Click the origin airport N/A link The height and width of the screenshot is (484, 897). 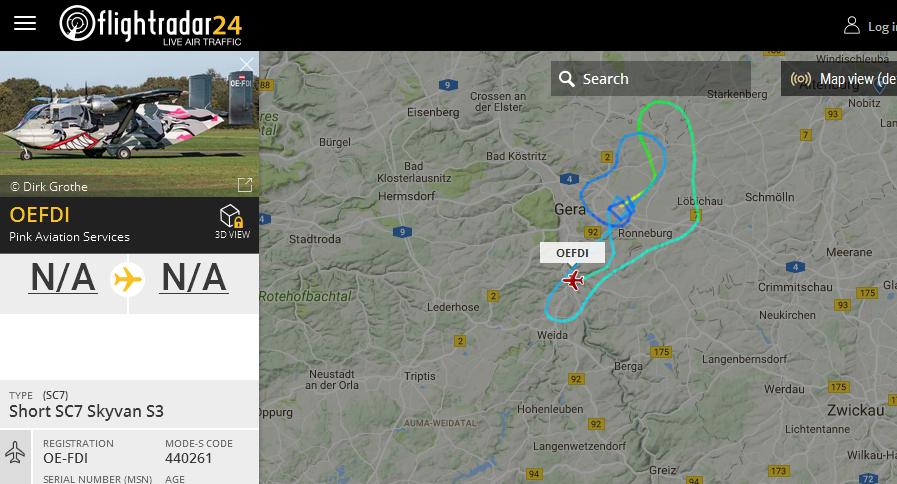[63, 278]
